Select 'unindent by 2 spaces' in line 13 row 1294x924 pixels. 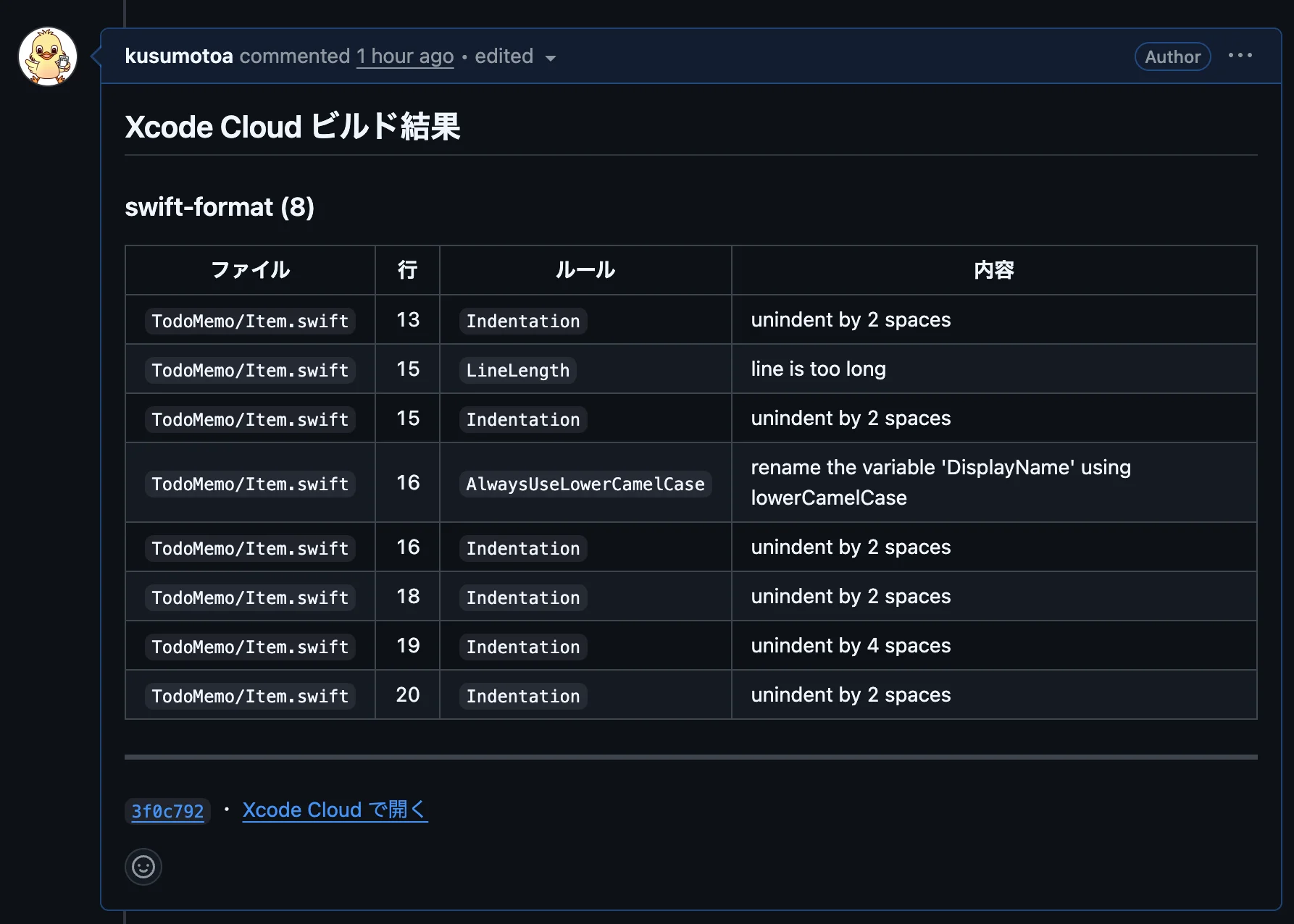(851, 319)
